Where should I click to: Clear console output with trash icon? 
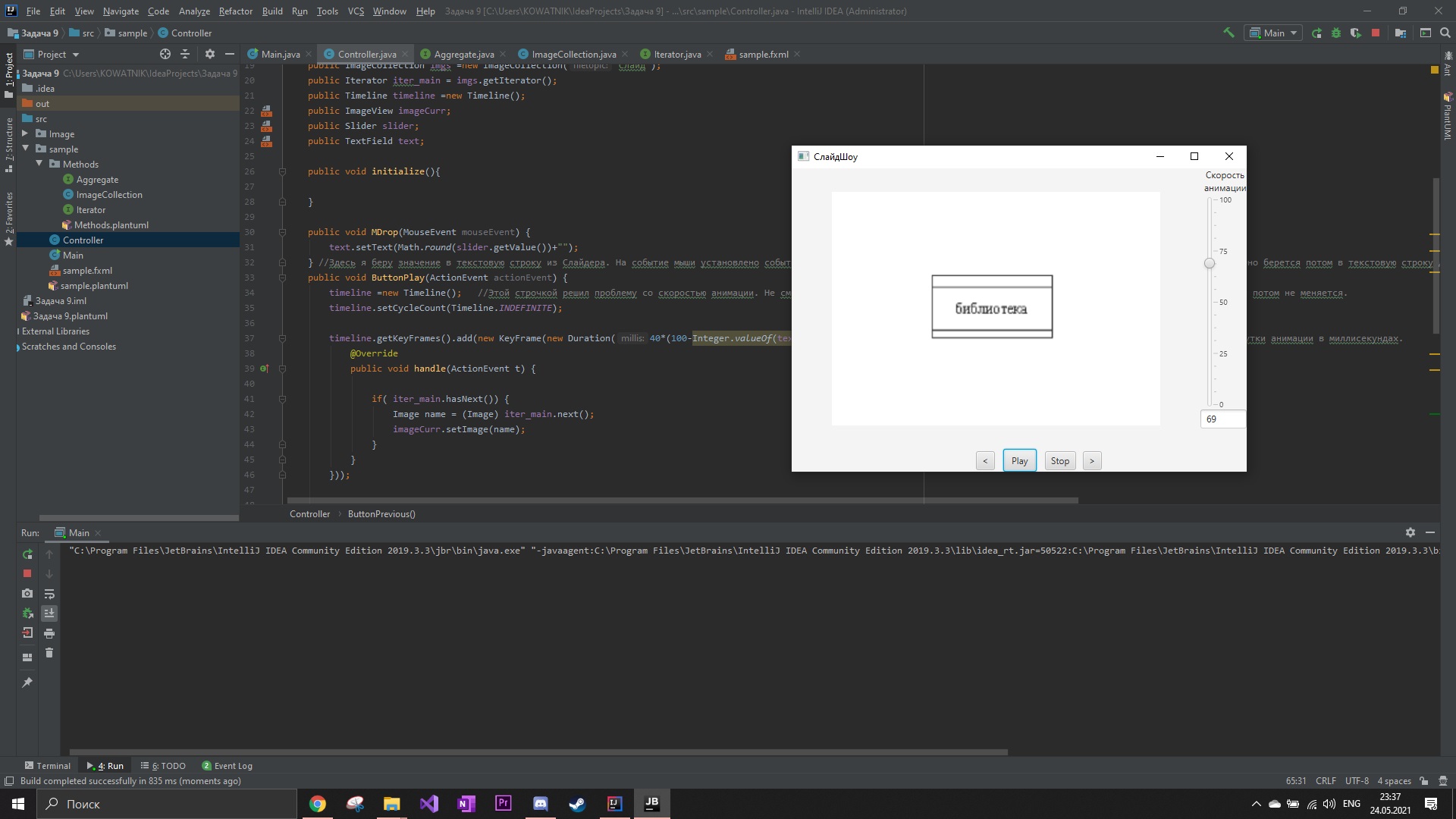pyautogui.click(x=49, y=651)
